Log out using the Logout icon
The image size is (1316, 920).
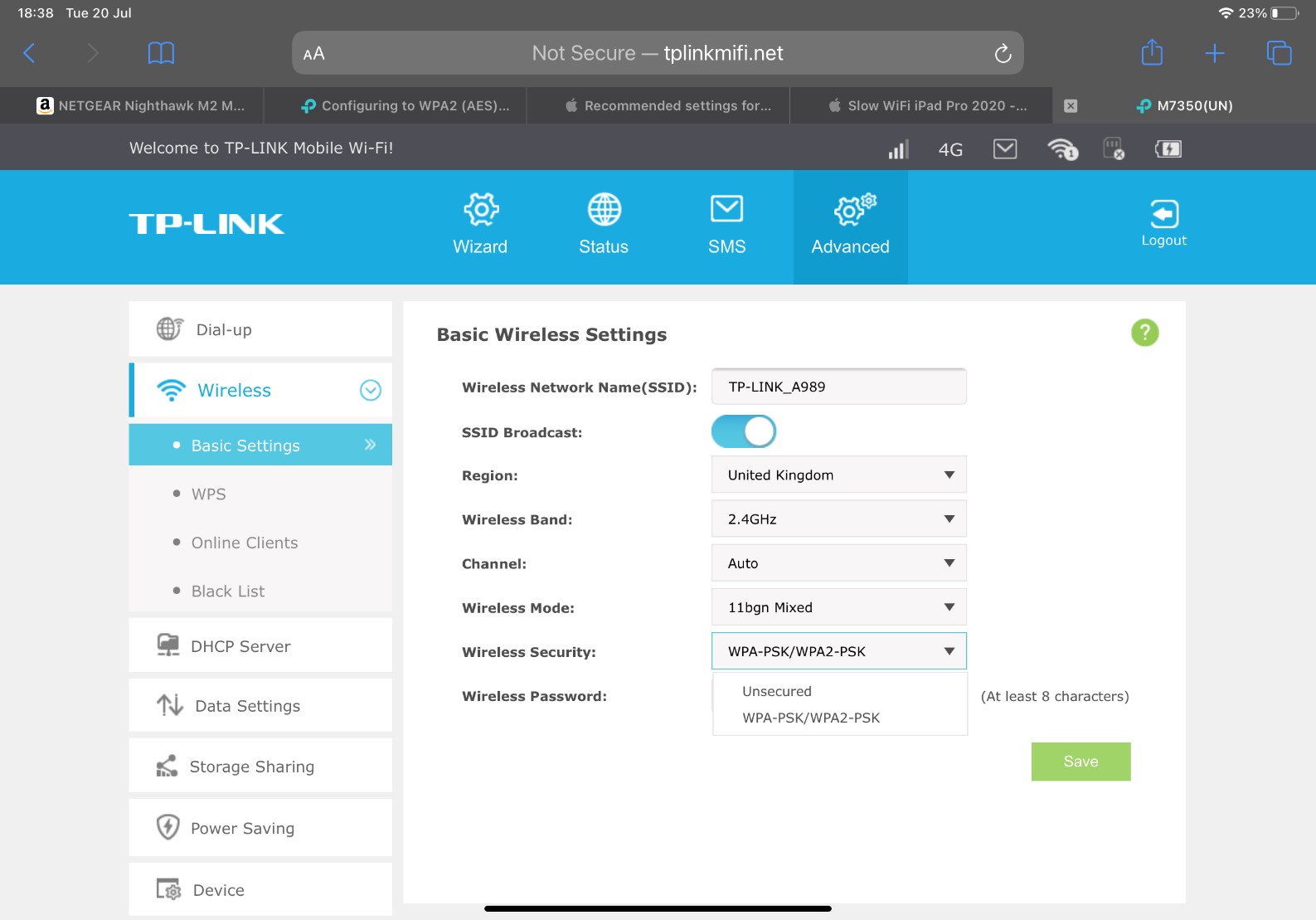[x=1164, y=222]
